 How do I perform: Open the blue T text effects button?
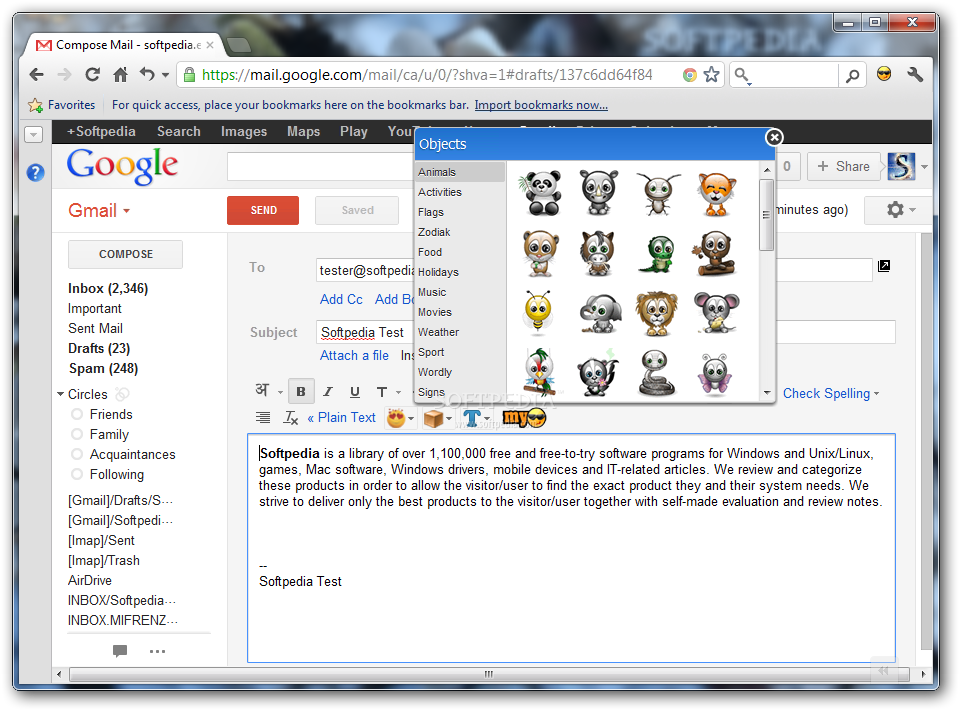coord(475,418)
